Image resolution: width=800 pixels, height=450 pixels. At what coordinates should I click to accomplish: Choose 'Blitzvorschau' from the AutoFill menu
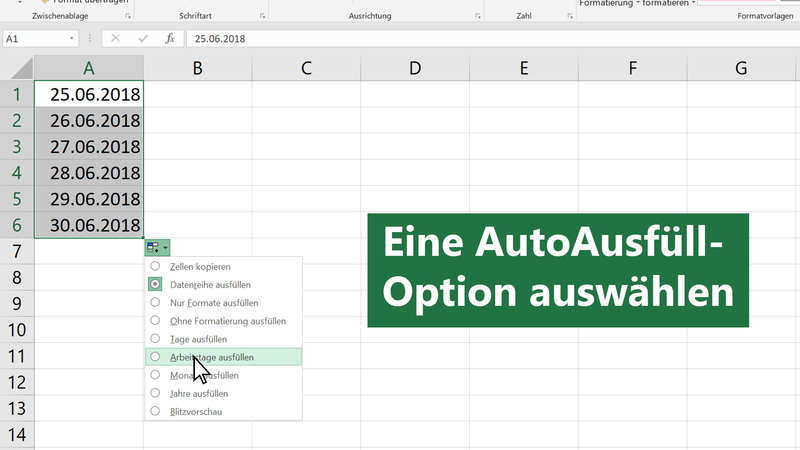[x=197, y=411]
